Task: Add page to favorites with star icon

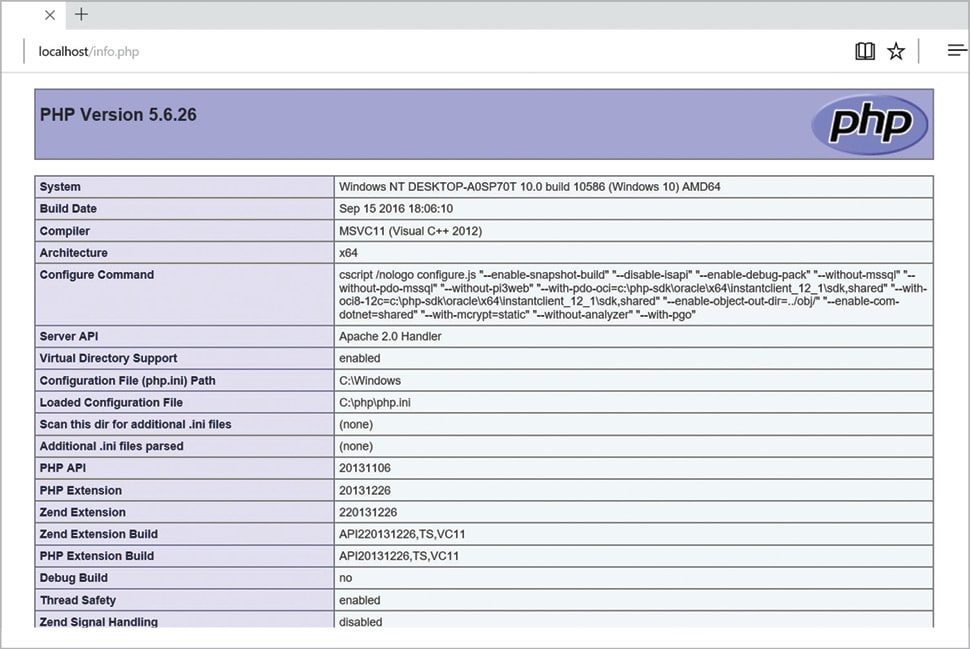Action: (896, 51)
